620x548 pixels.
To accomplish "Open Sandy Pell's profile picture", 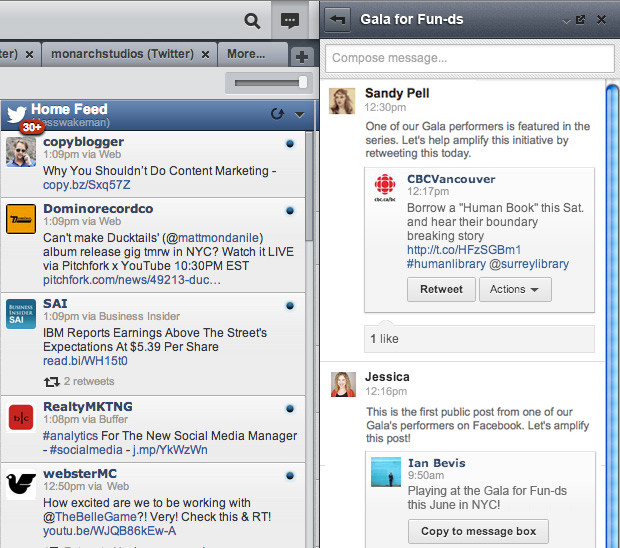I will [x=342, y=101].
